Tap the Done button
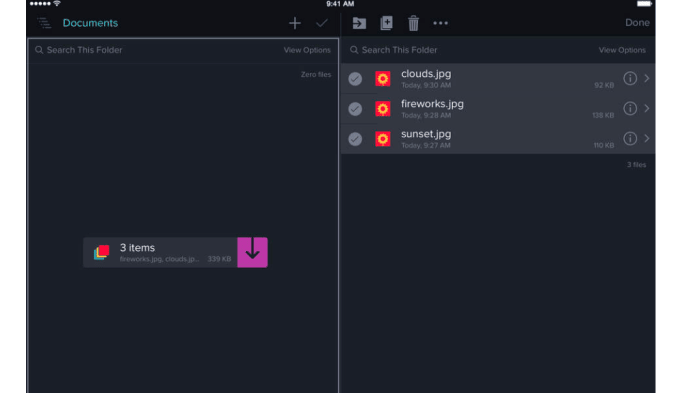 coord(637,23)
